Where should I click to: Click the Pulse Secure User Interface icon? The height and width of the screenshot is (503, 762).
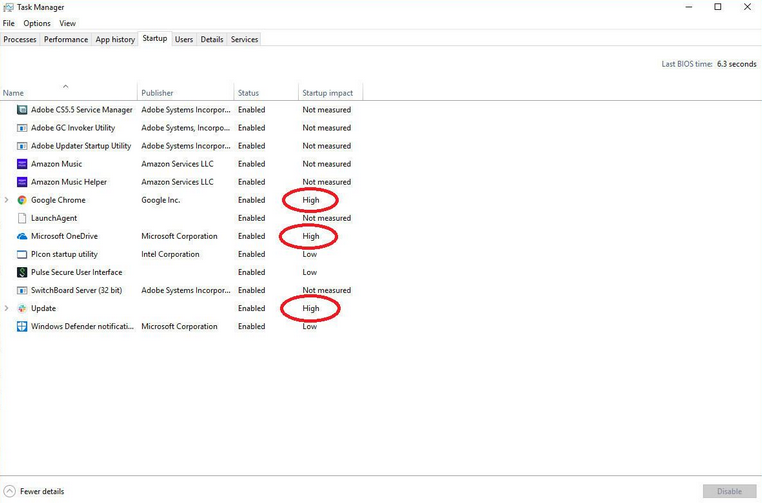point(22,272)
